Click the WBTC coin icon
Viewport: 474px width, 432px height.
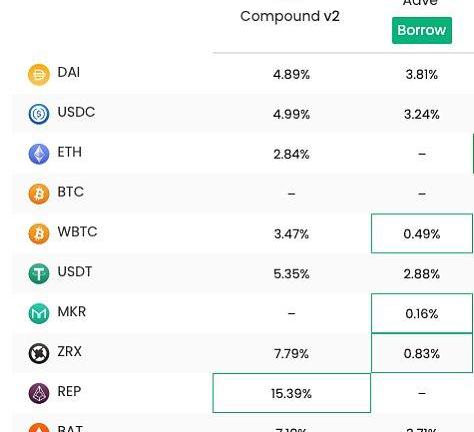(39, 234)
